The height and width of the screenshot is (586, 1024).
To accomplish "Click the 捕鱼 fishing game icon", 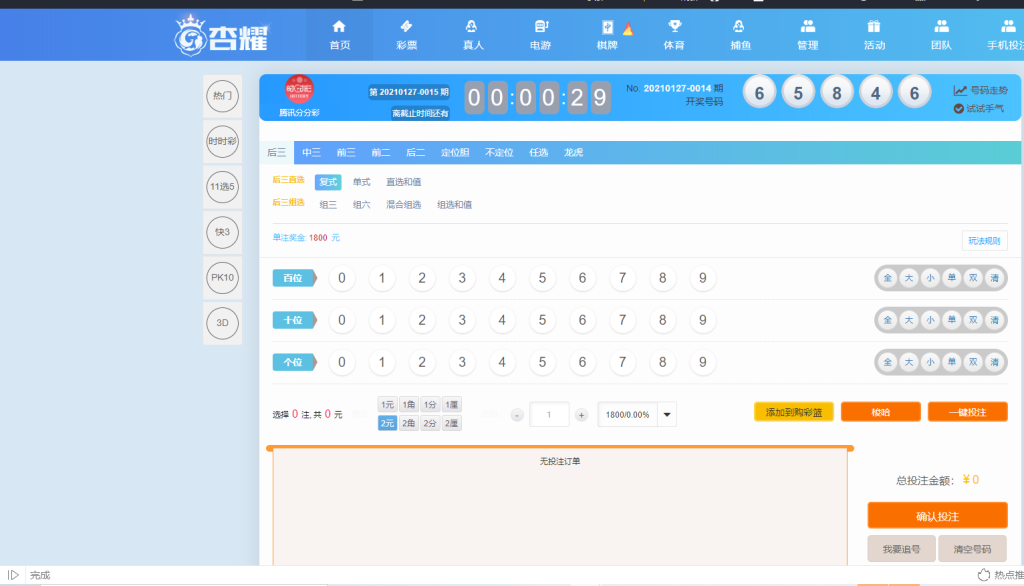I will click(740, 33).
